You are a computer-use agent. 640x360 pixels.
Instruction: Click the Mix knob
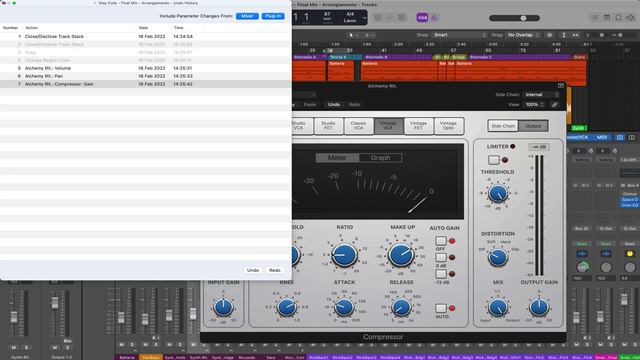pyautogui.click(x=498, y=307)
